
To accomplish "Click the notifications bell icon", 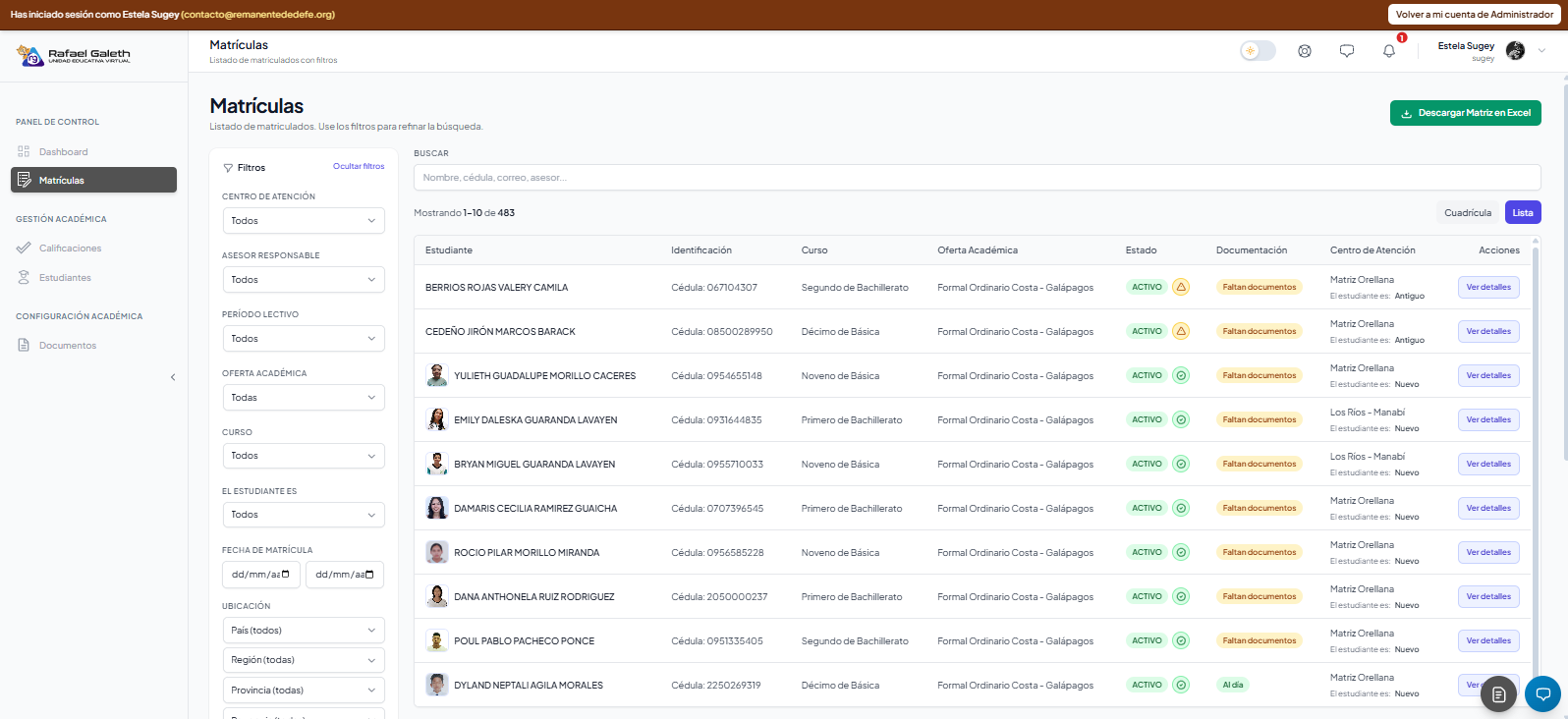I will [1388, 51].
